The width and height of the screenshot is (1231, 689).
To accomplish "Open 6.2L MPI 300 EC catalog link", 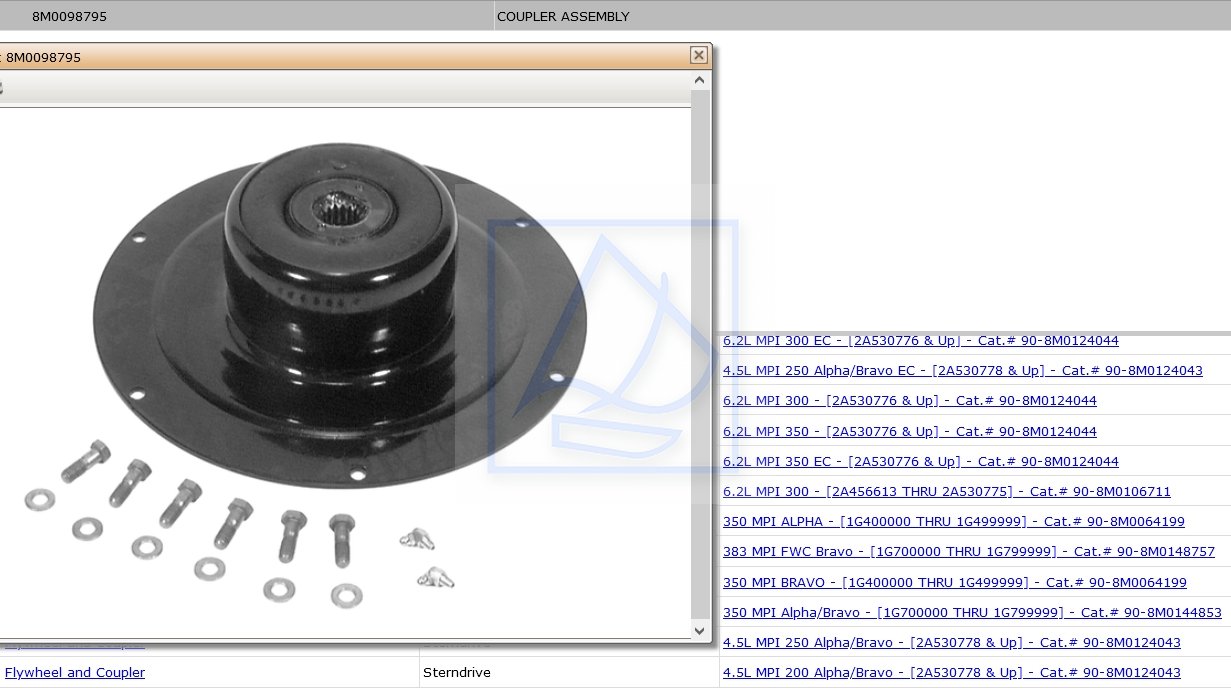I will coord(921,341).
